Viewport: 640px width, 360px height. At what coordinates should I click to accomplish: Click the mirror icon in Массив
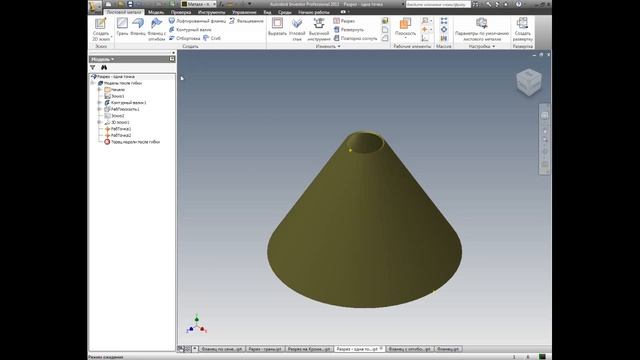point(444,38)
